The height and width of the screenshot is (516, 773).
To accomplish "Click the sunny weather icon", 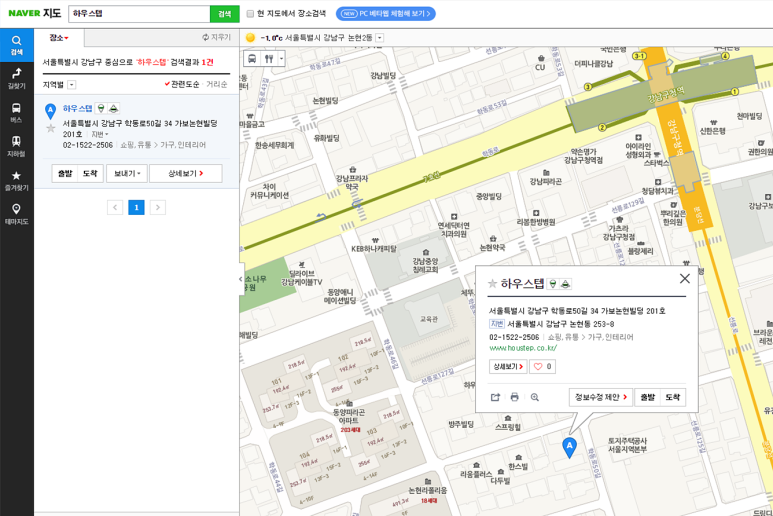I will pos(250,37).
